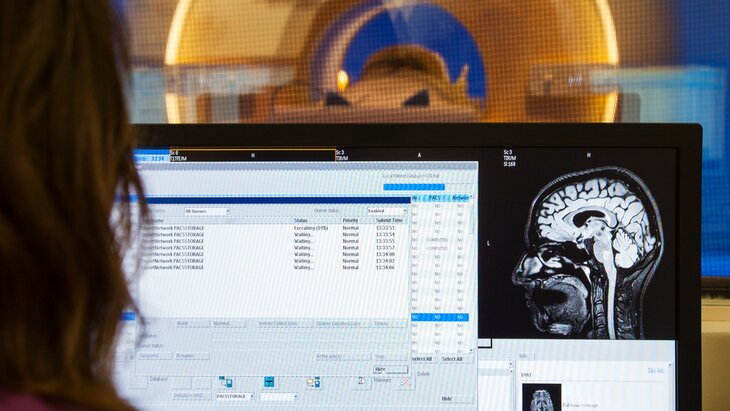
Task: Click the Manager icon in the bottom toolbar
Action: click(x=361, y=381)
